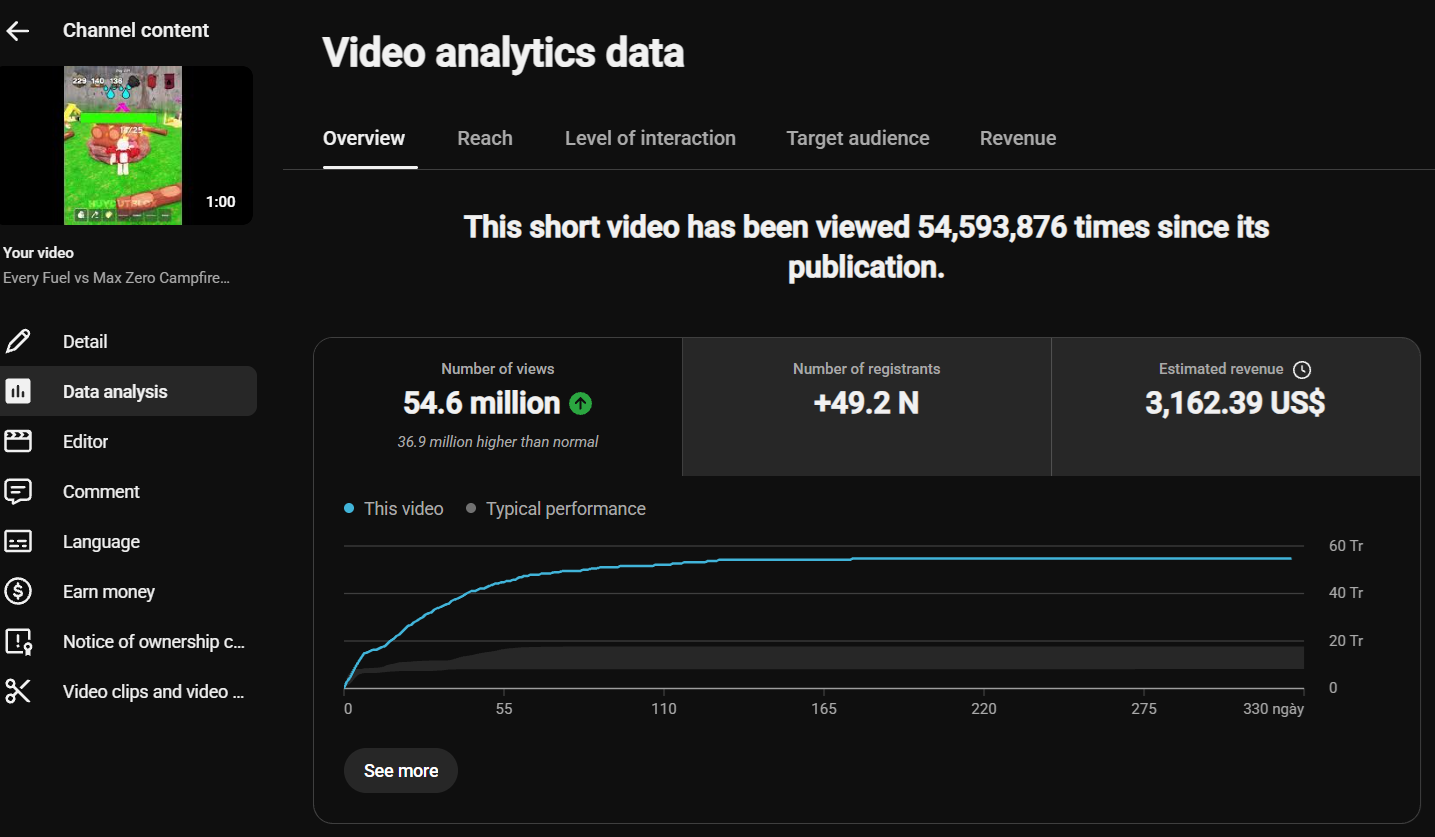Go to the Revenue tab
The width and height of the screenshot is (1435, 837).
coord(1018,138)
